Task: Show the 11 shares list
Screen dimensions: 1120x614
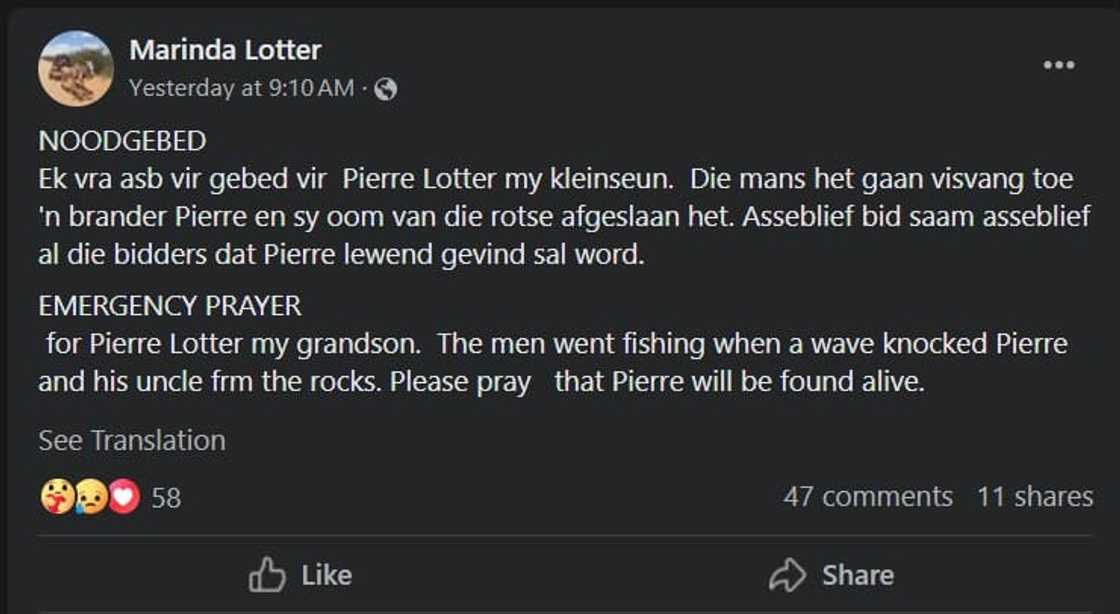Action: (x=1034, y=497)
